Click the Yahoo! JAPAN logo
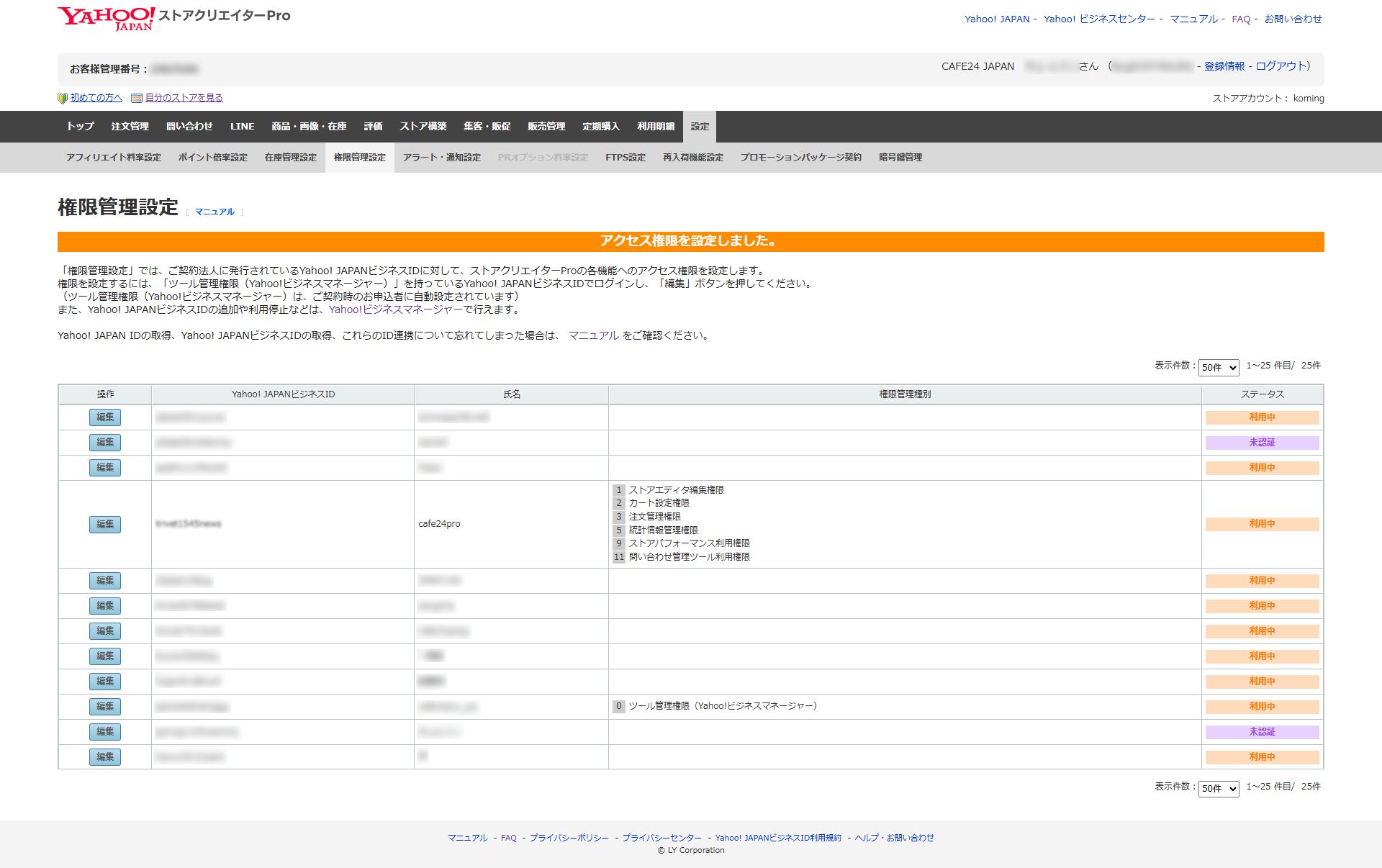Image resolution: width=1382 pixels, height=868 pixels. pos(106,19)
